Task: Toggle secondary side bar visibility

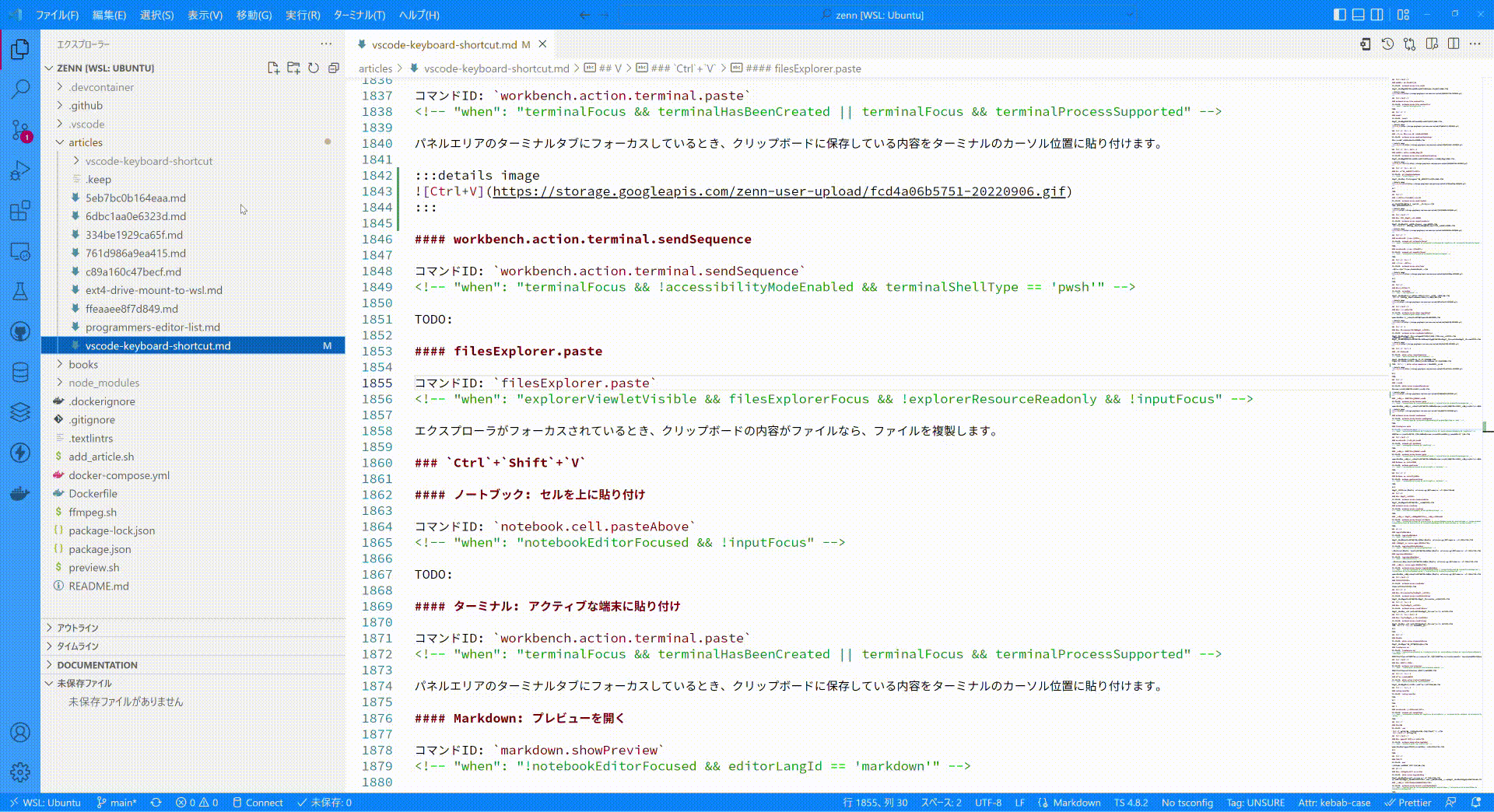Action: [1377, 15]
